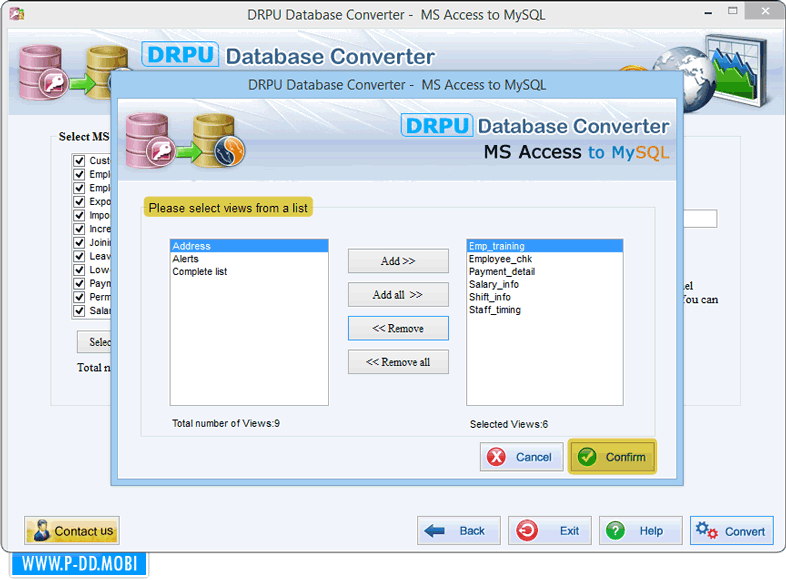Maximize the main window
The width and height of the screenshot is (786, 580).
tap(732, 11)
